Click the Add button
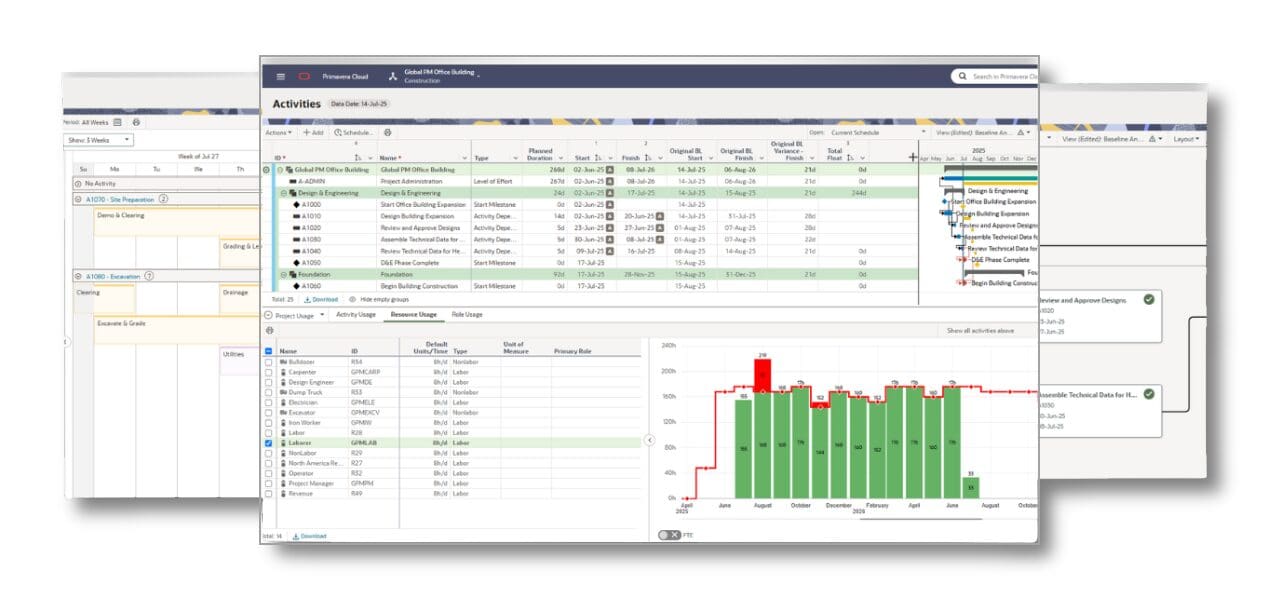 pos(313,132)
